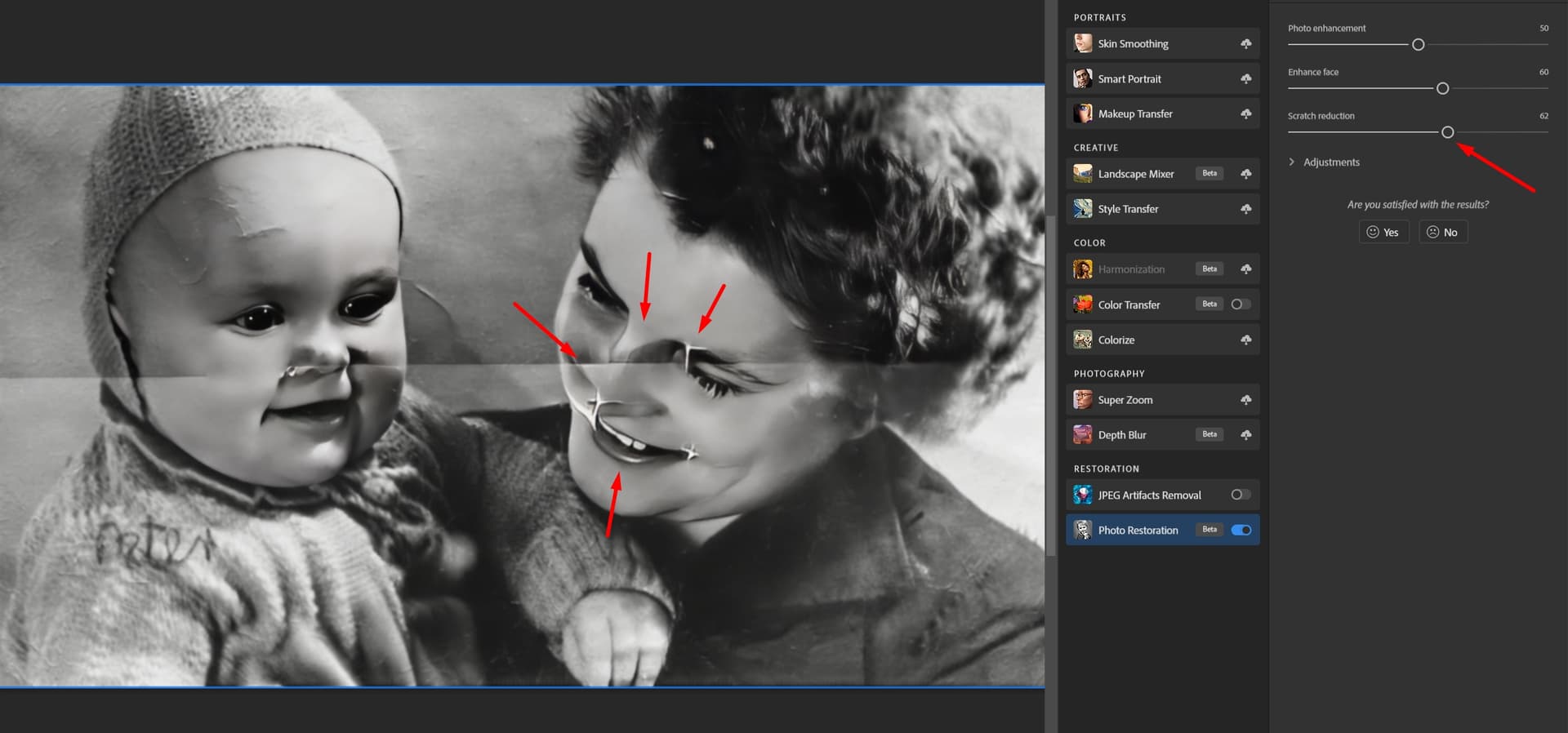Download the Depth Blur filter
The width and height of the screenshot is (1568, 733).
click(1245, 435)
